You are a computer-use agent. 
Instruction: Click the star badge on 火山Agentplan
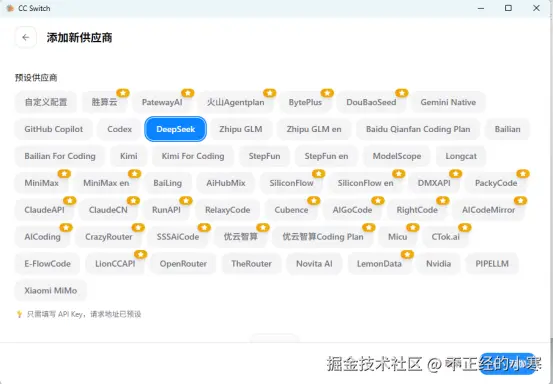click(x=270, y=93)
